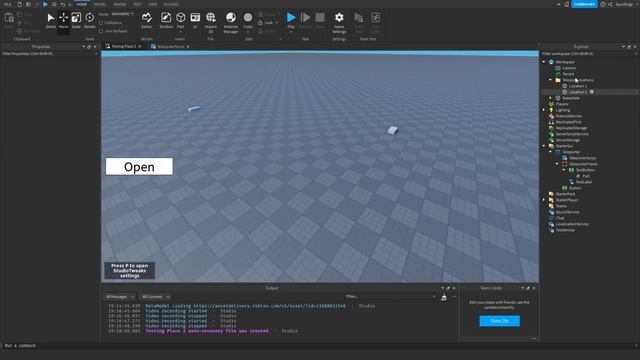Clear the Output with the broom icon
The width and height of the screenshot is (640, 360).
pyautogui.click(x=444, y=297)
